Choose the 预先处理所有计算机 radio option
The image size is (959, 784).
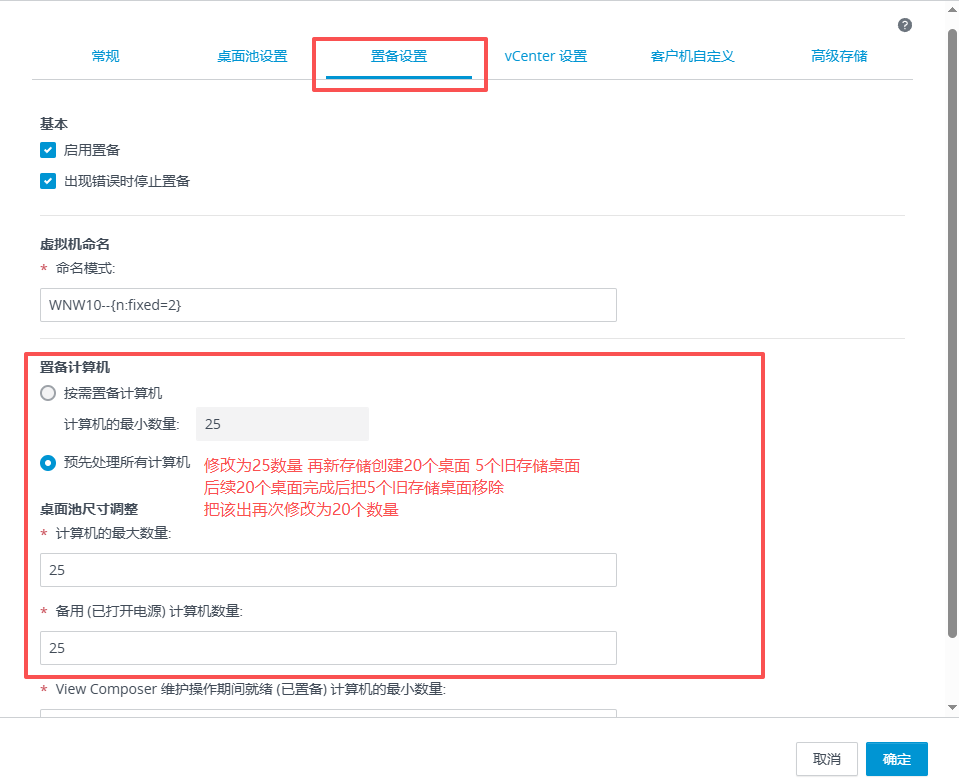tap(48, 462)
